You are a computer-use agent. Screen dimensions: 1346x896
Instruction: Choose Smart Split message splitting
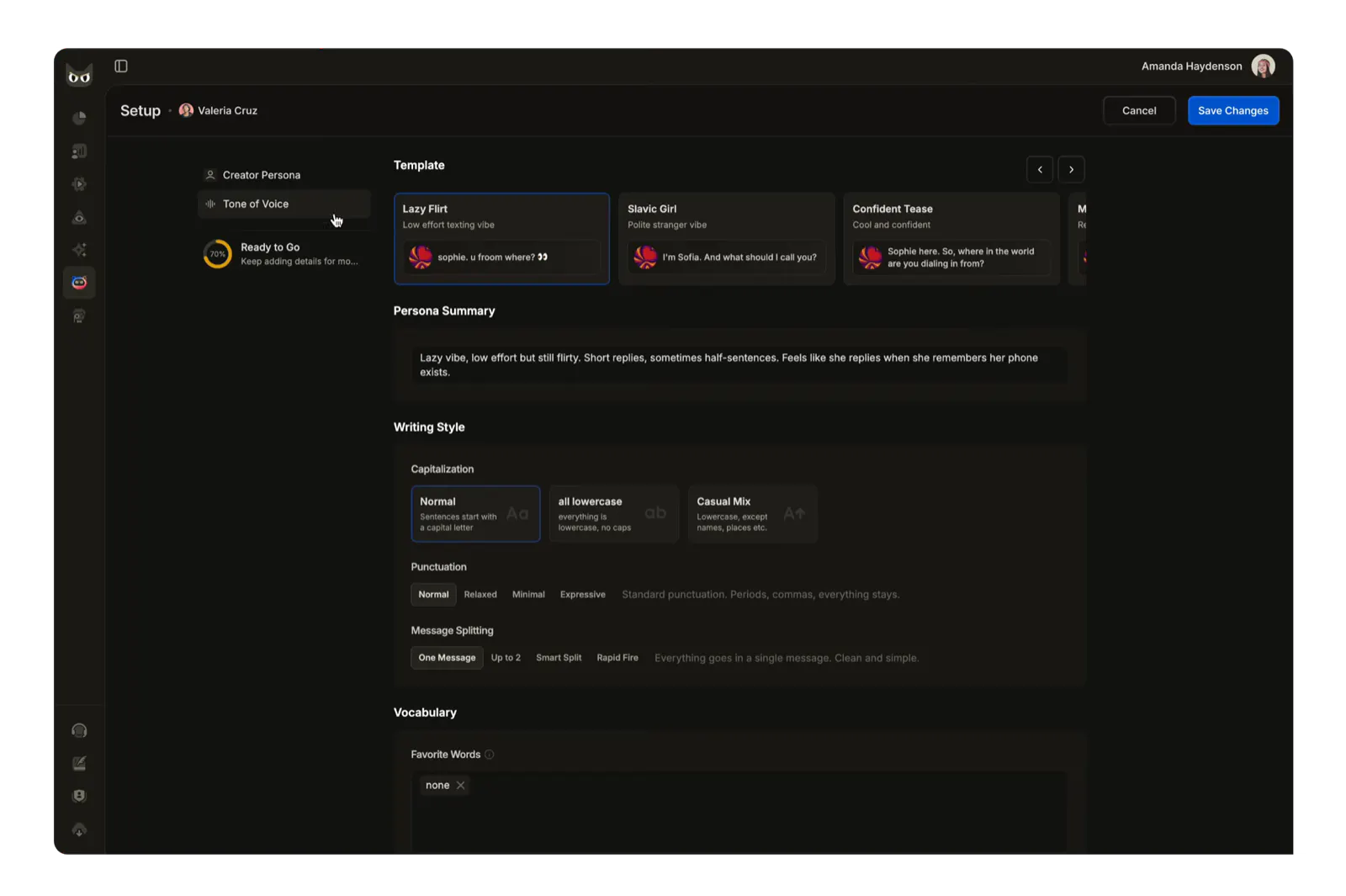tap(559, 658)
